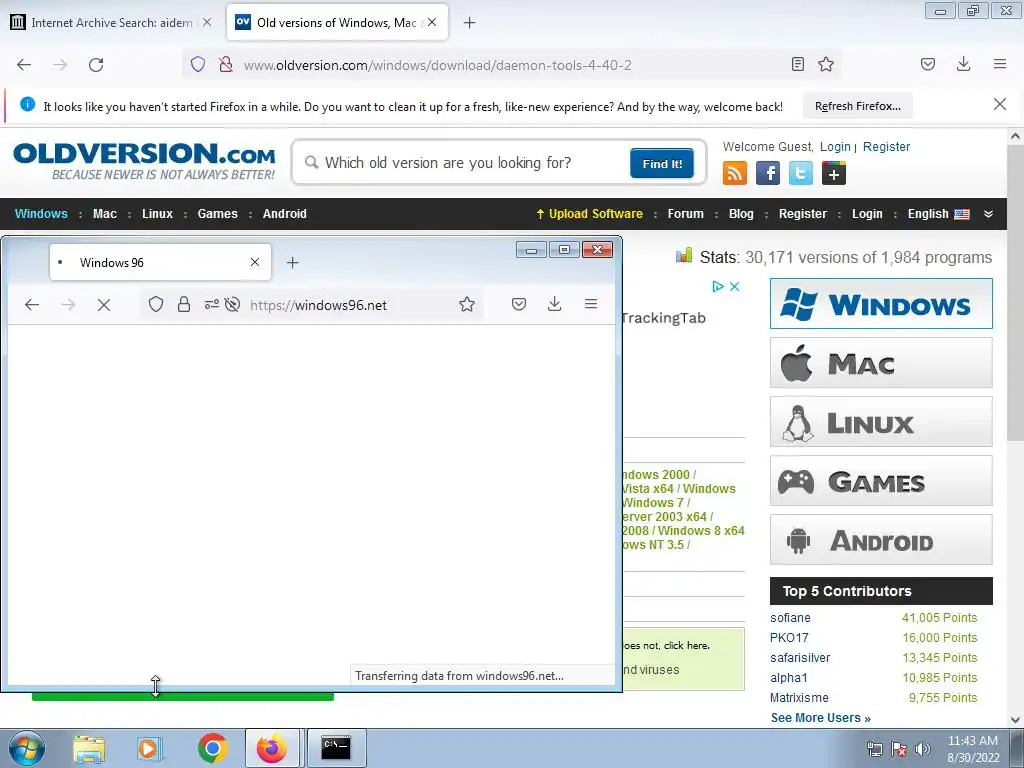
Task: Close the Old versions of Windows tab
Action: [x=432, y=22]
